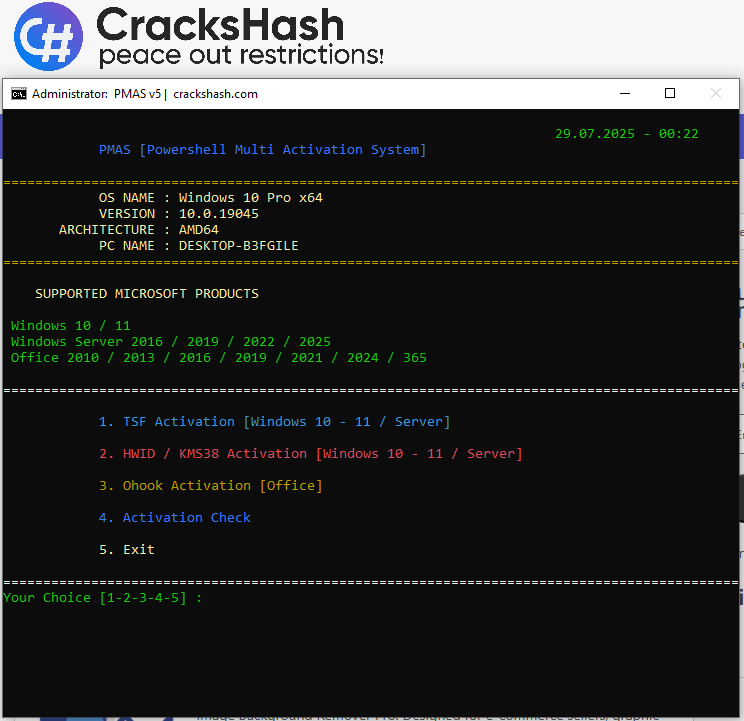Click the 'peace out restrictions!' tagline
The height and width of the screenshot is (721, 744).
point(241,55)
